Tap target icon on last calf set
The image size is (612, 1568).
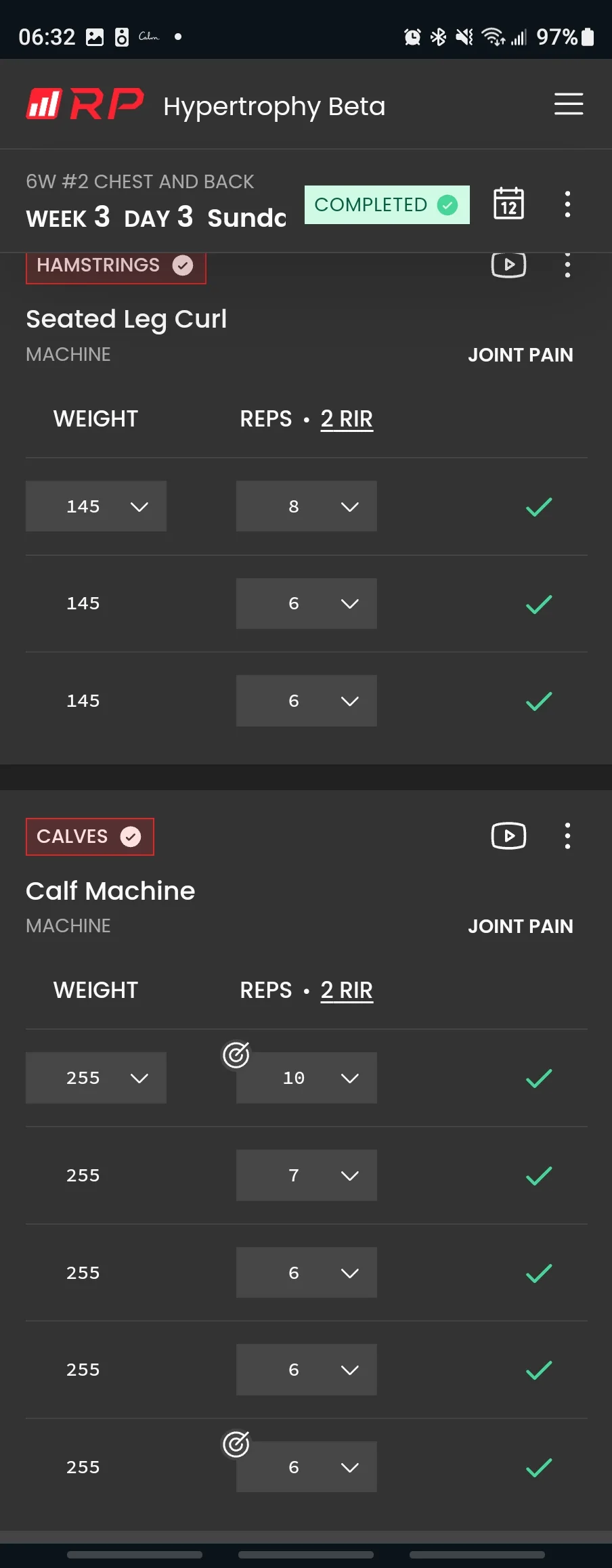click(236, 1443)
